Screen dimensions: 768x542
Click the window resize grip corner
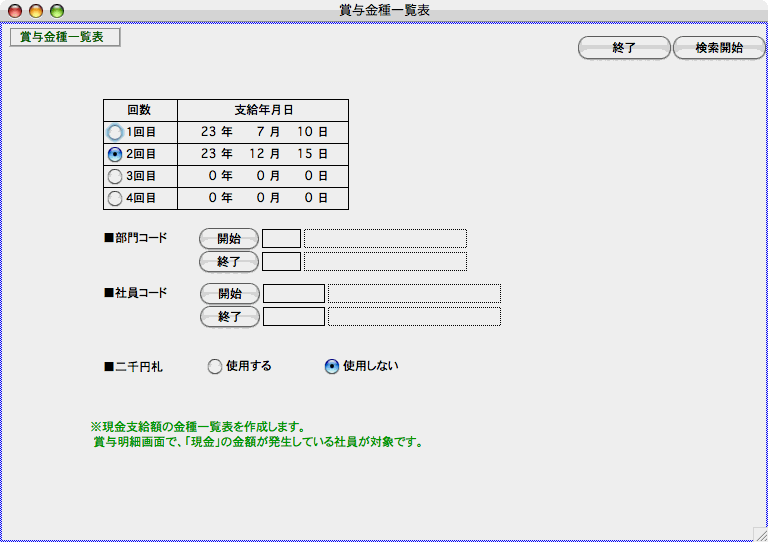(759, 533)
